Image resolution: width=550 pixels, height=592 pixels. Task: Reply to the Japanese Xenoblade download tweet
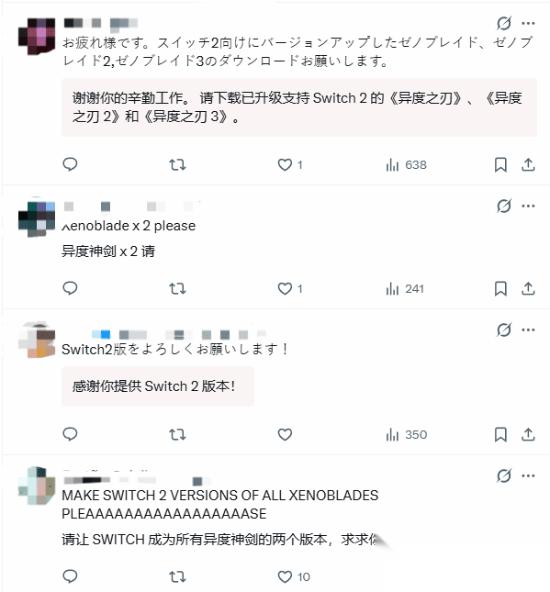click(70, 165)
